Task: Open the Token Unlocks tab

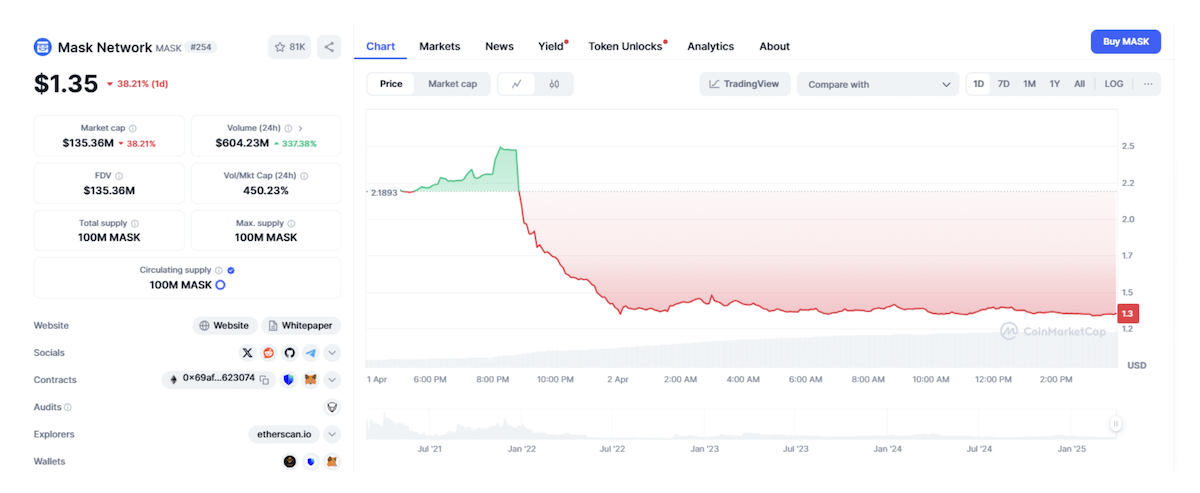Action: (626, 46)
